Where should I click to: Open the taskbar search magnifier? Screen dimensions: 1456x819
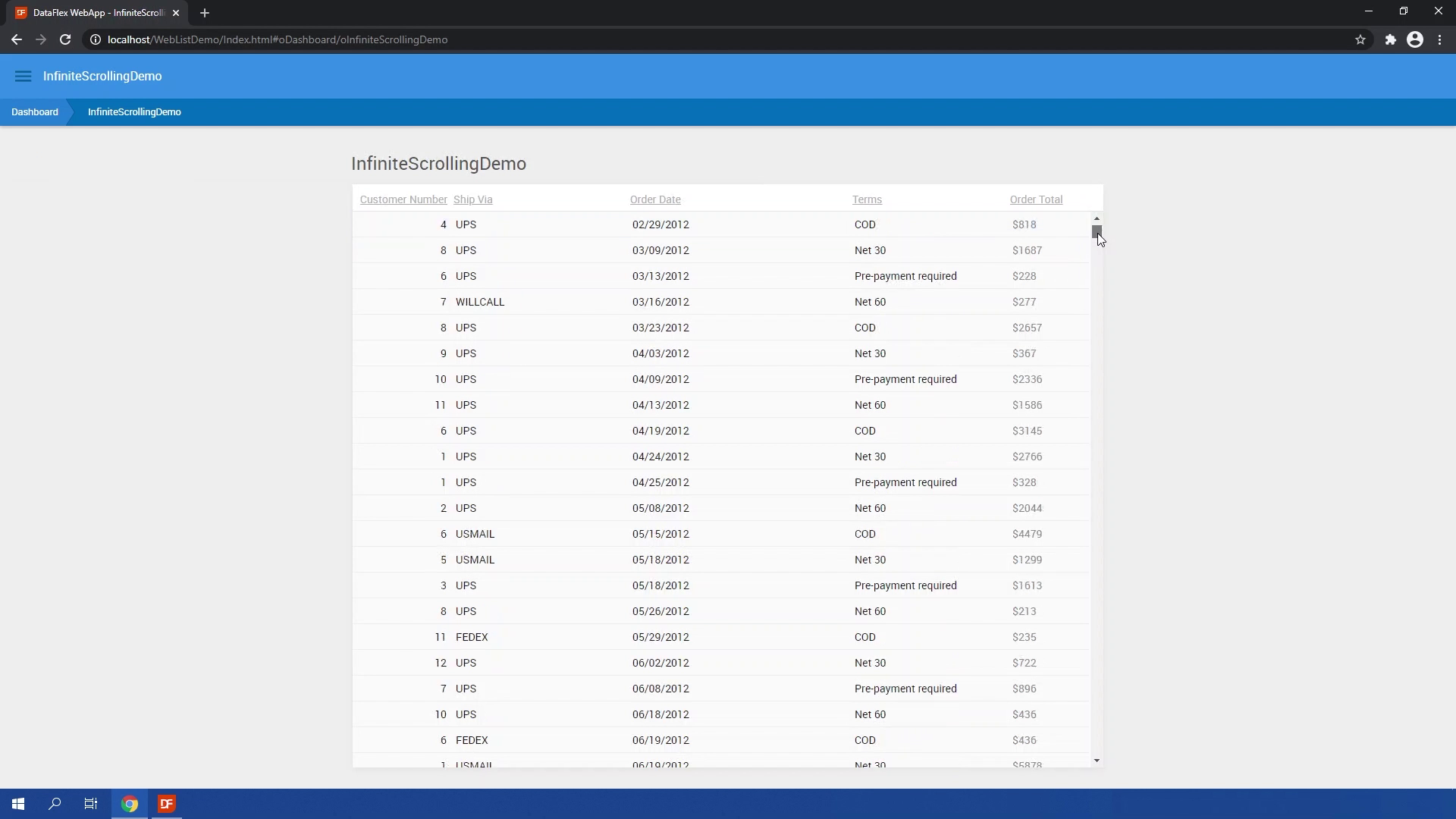click(x=55, y=804)
